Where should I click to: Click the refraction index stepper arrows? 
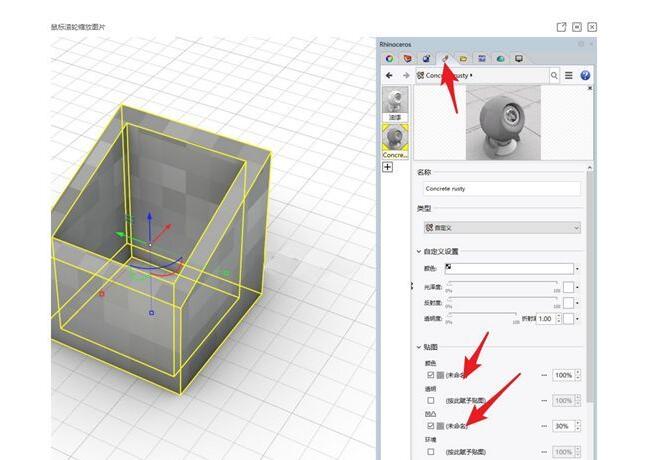click(x=559, y=319)
